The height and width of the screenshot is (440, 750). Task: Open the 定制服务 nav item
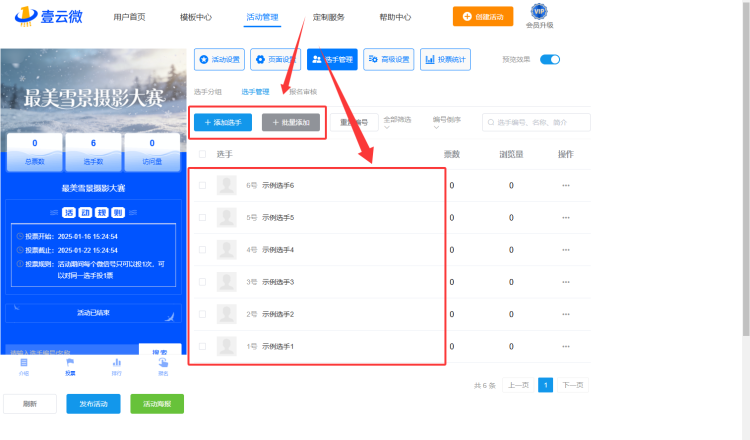329,17
